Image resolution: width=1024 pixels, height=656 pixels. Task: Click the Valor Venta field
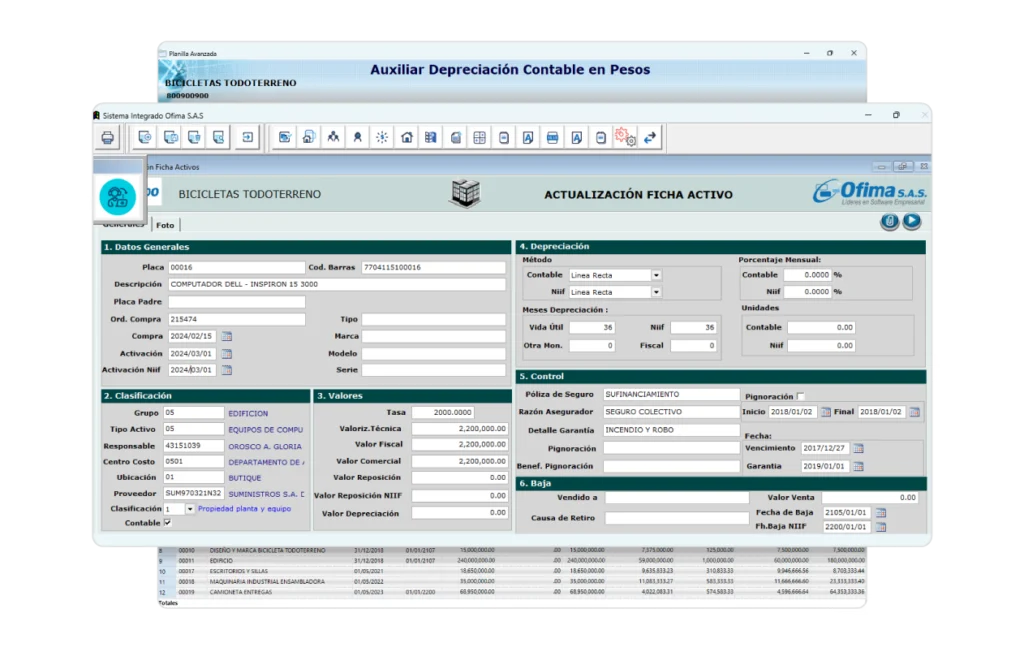click(x=870, y=498)
